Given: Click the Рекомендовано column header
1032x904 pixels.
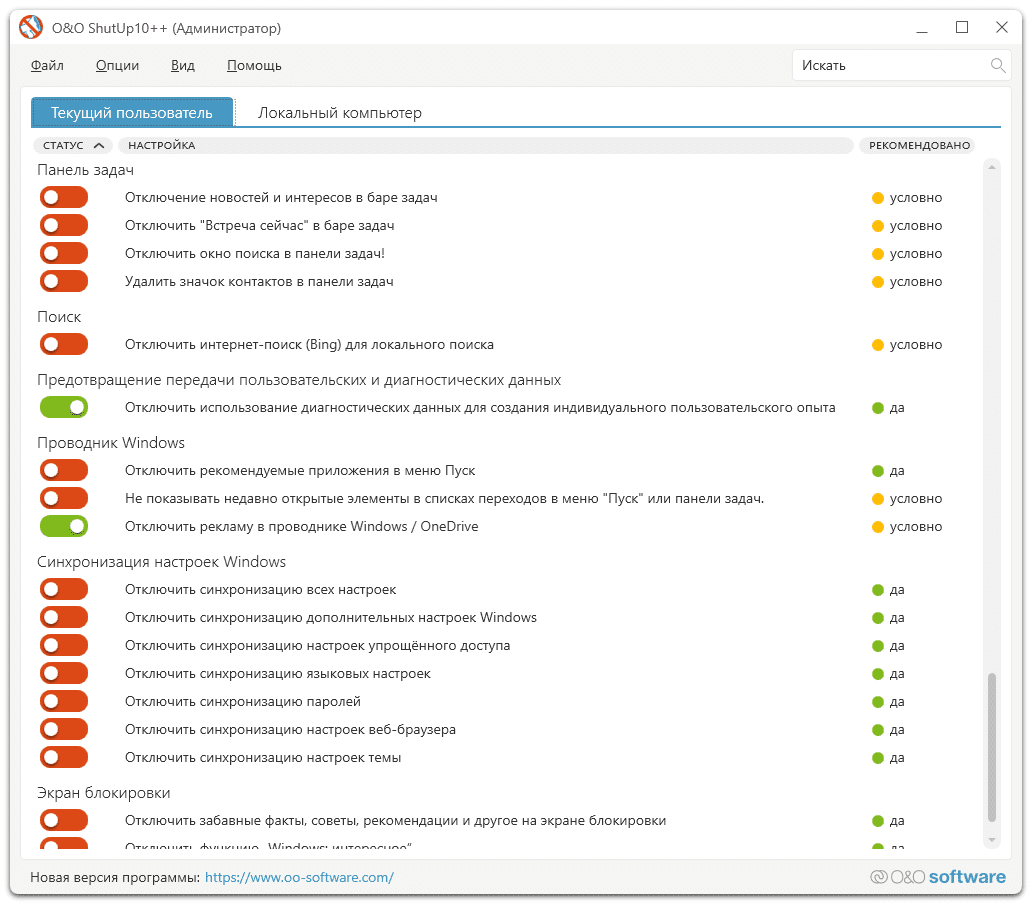Looking at the screenshot, I should coord(919,146).
